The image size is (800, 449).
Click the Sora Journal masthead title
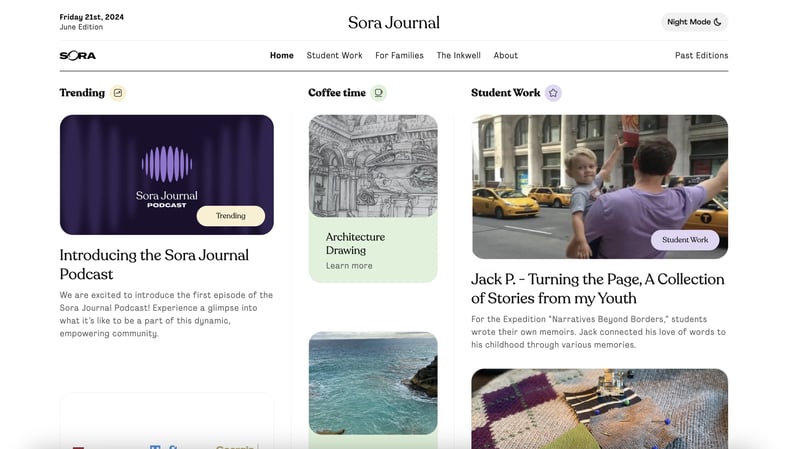coord(393,22)
